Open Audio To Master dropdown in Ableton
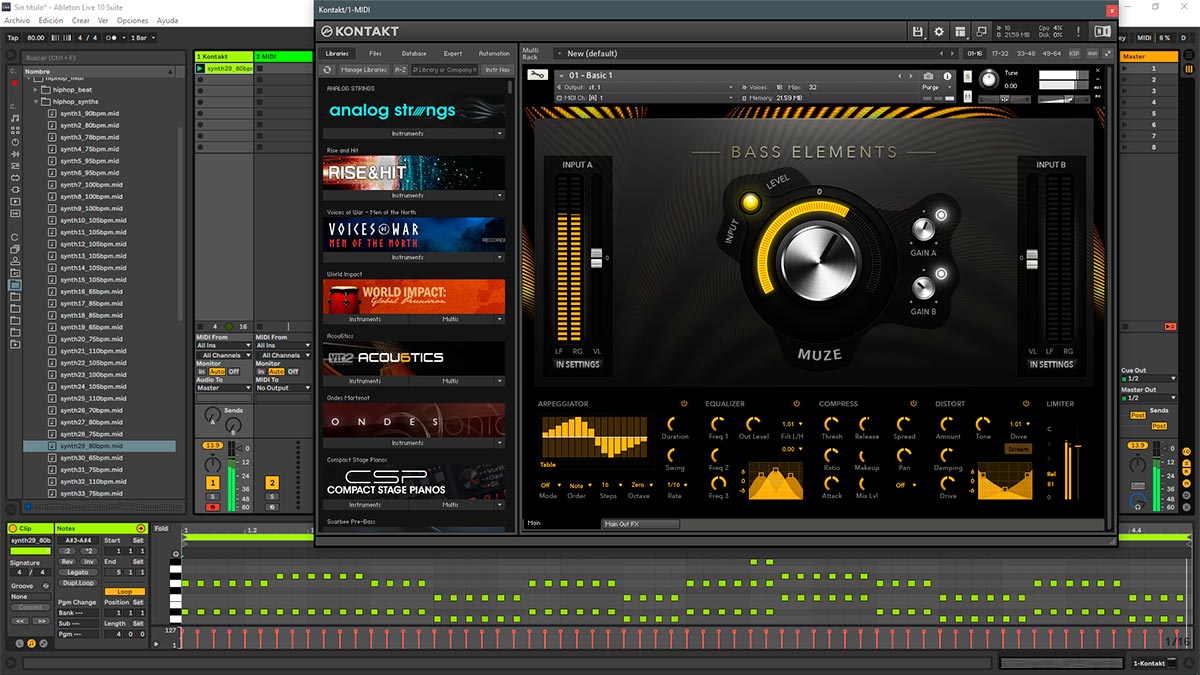 223,388
